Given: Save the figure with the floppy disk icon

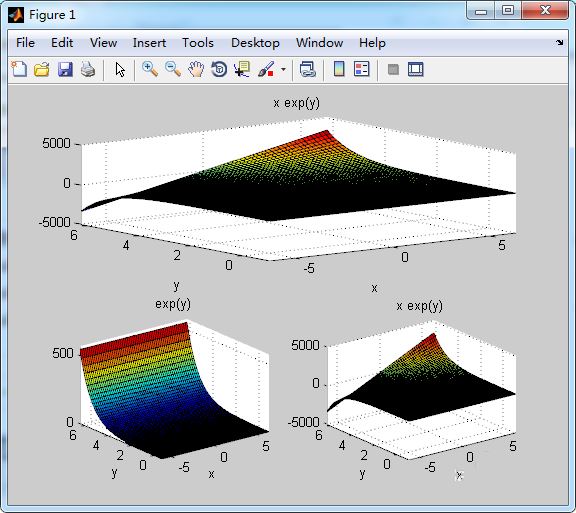Looking at the screenshot, I should click(65, 69).
